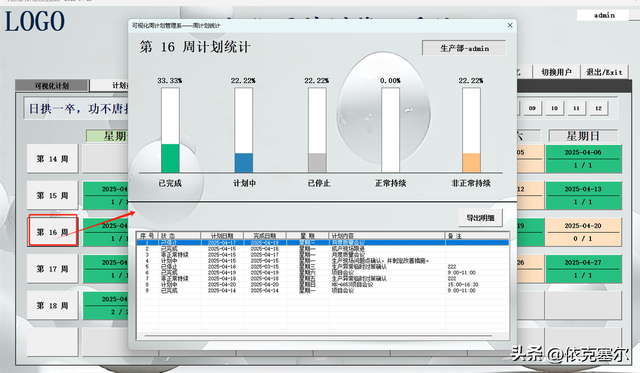Click the 退出/Exit button
Viewport: 640px width, 373px height.
[x=604, y=72]
